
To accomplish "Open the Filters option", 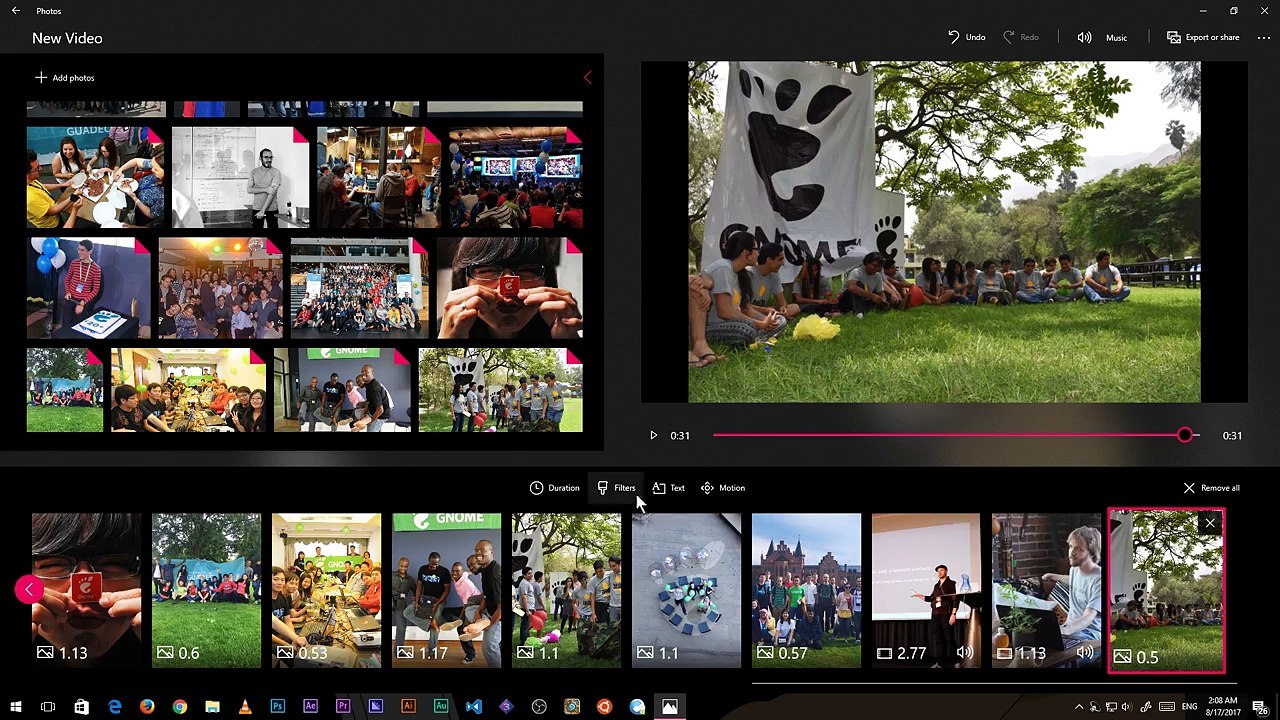I will coord(616,488).
